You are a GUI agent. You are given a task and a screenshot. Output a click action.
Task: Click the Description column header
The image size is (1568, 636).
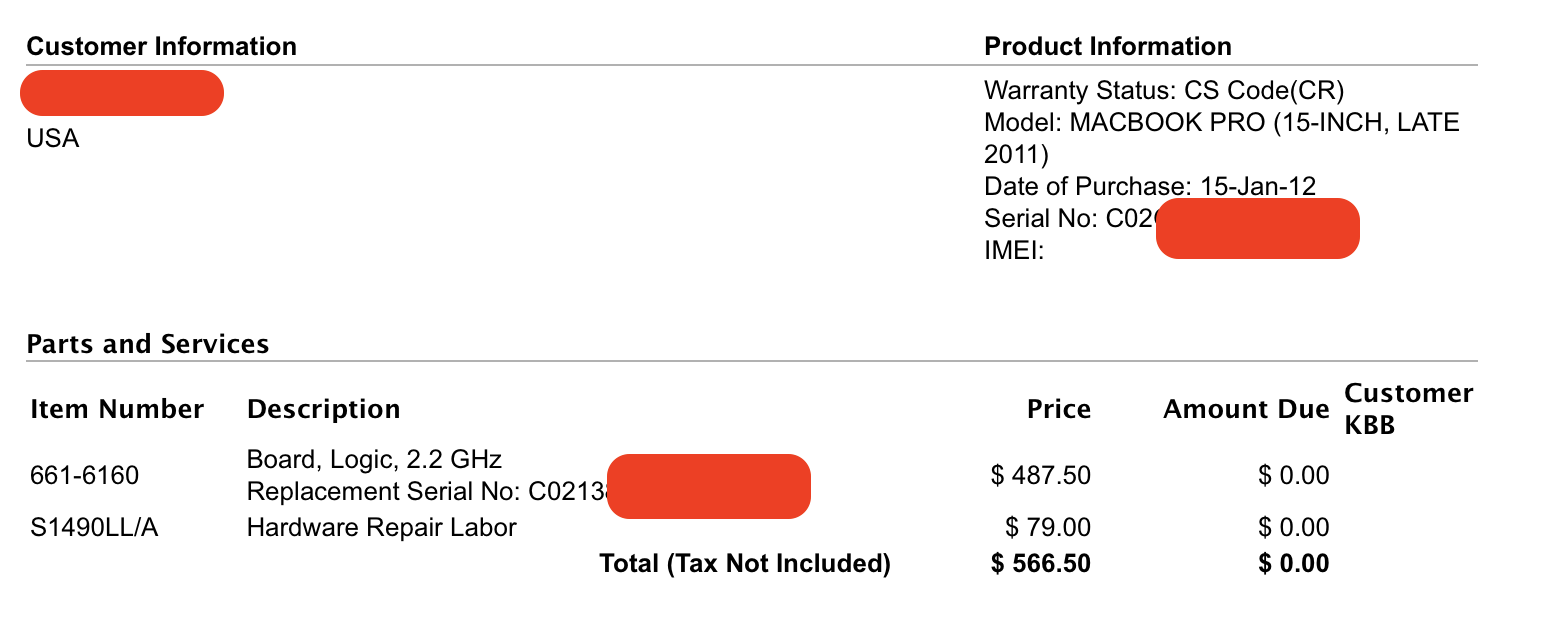323,409
